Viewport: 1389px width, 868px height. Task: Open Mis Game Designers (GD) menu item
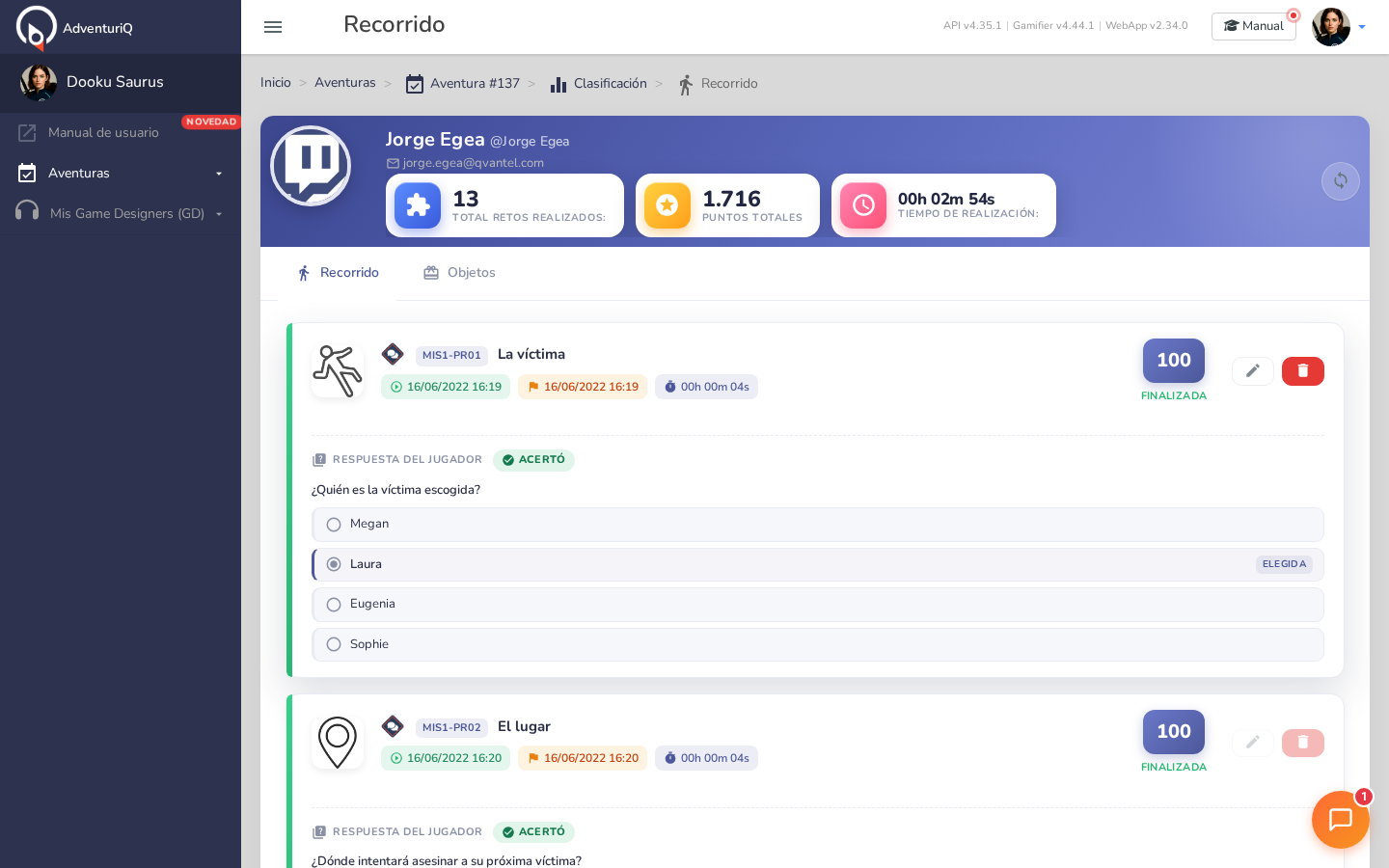[127, 214]
